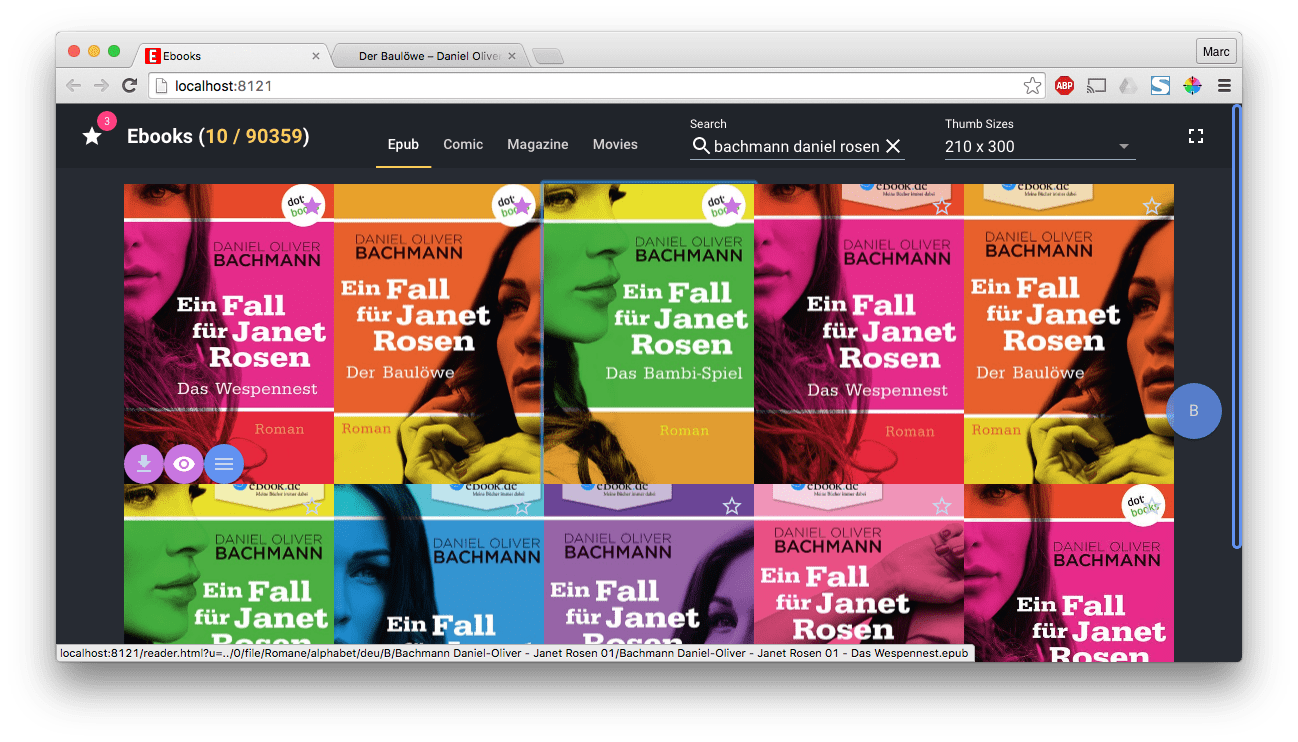
Task: Click the page vertical scrollbar
Action: coord(1236,326)
